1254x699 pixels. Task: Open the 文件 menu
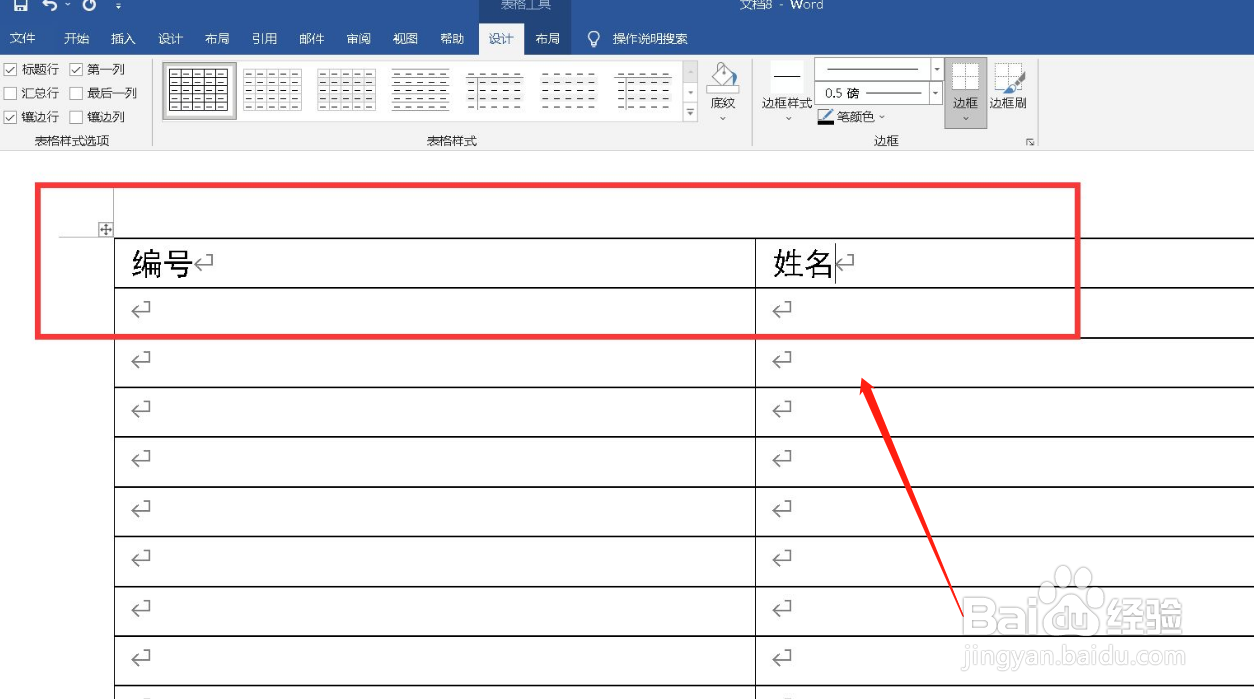23,39
